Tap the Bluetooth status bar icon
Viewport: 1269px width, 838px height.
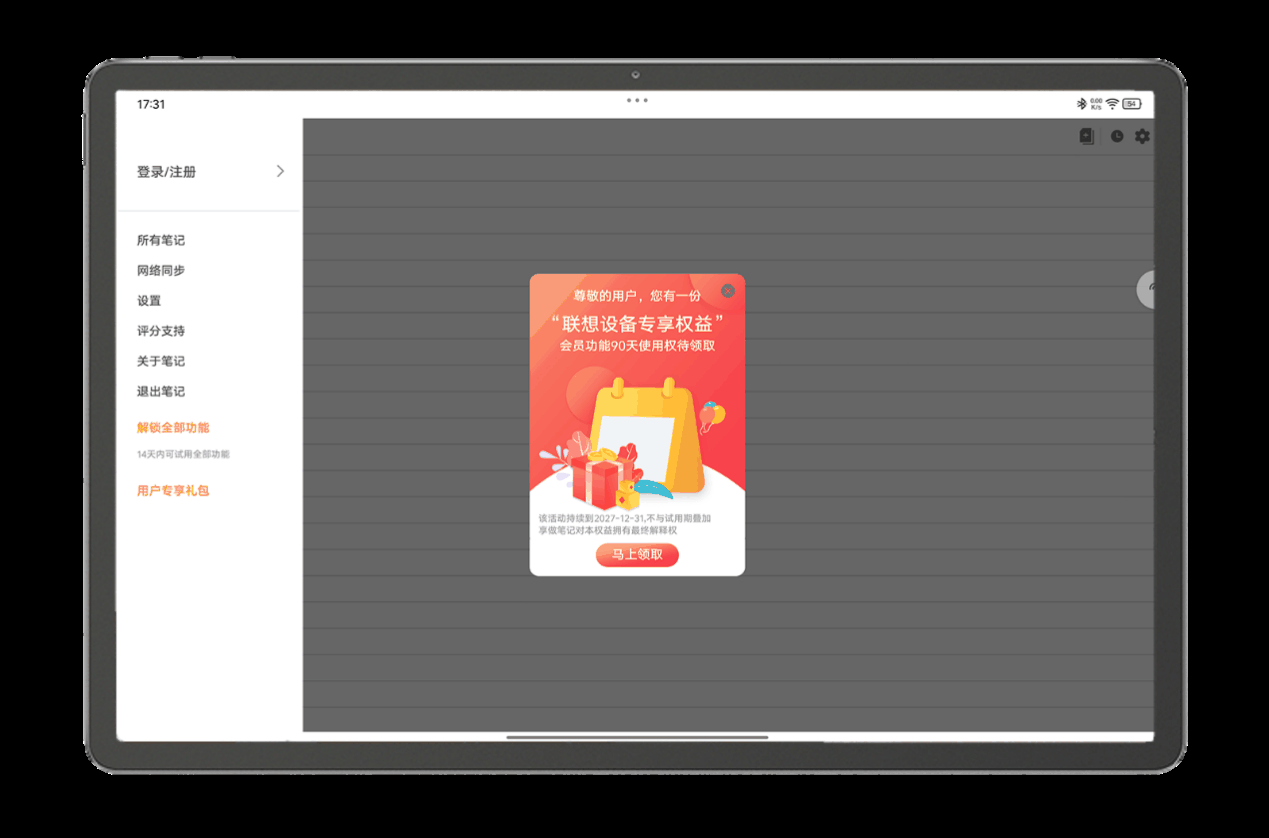(x=1080, y=101)
